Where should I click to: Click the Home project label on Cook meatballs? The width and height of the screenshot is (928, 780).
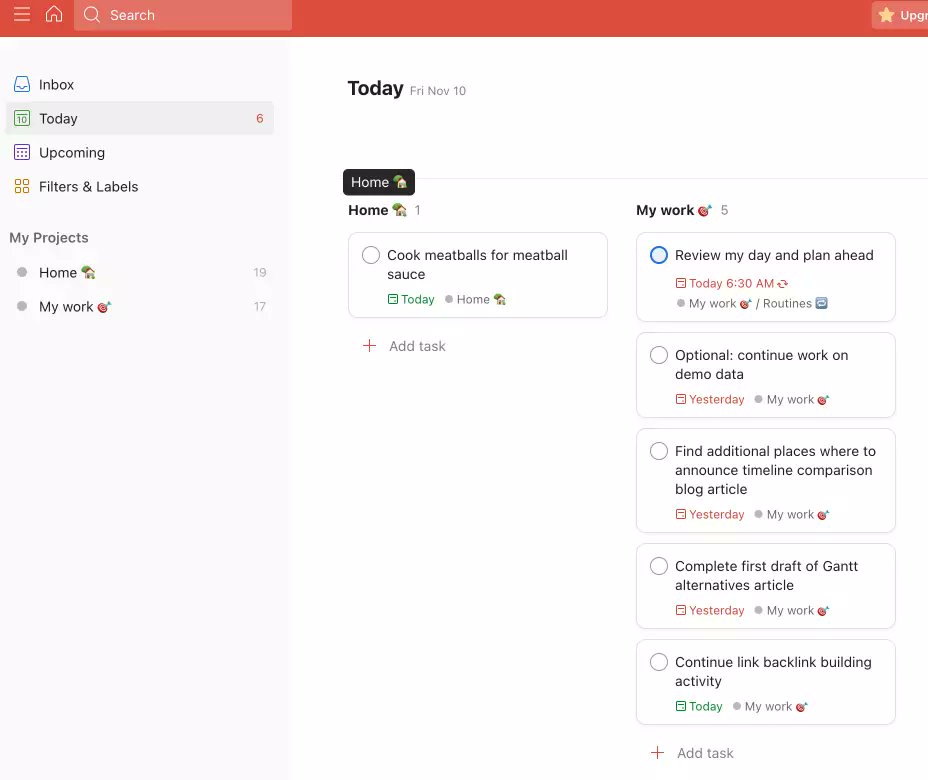point(475,299)
